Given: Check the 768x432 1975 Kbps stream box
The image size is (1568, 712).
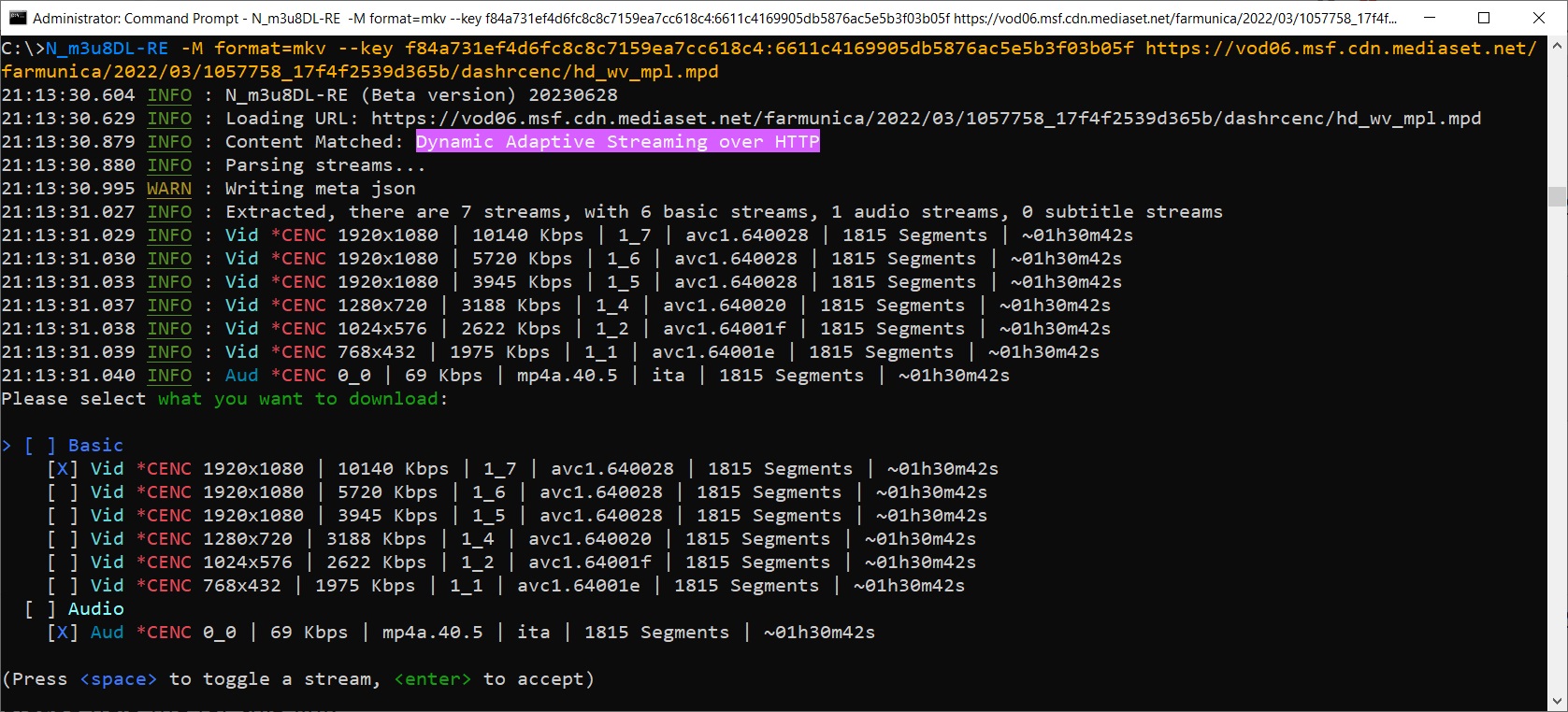Looking at the screenshot, I should click(x=63, y=586).
